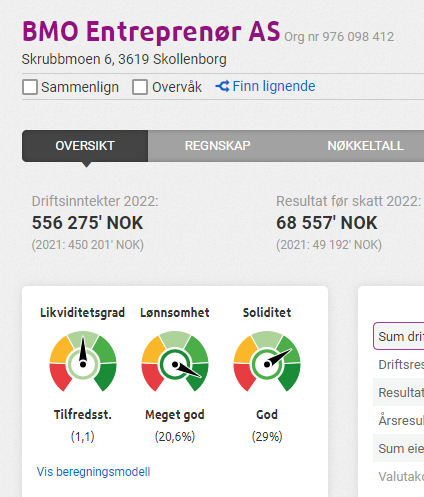The image size is (424, 497).
Task: Select the Sum eiendeler row
Action: coord(399,448)
